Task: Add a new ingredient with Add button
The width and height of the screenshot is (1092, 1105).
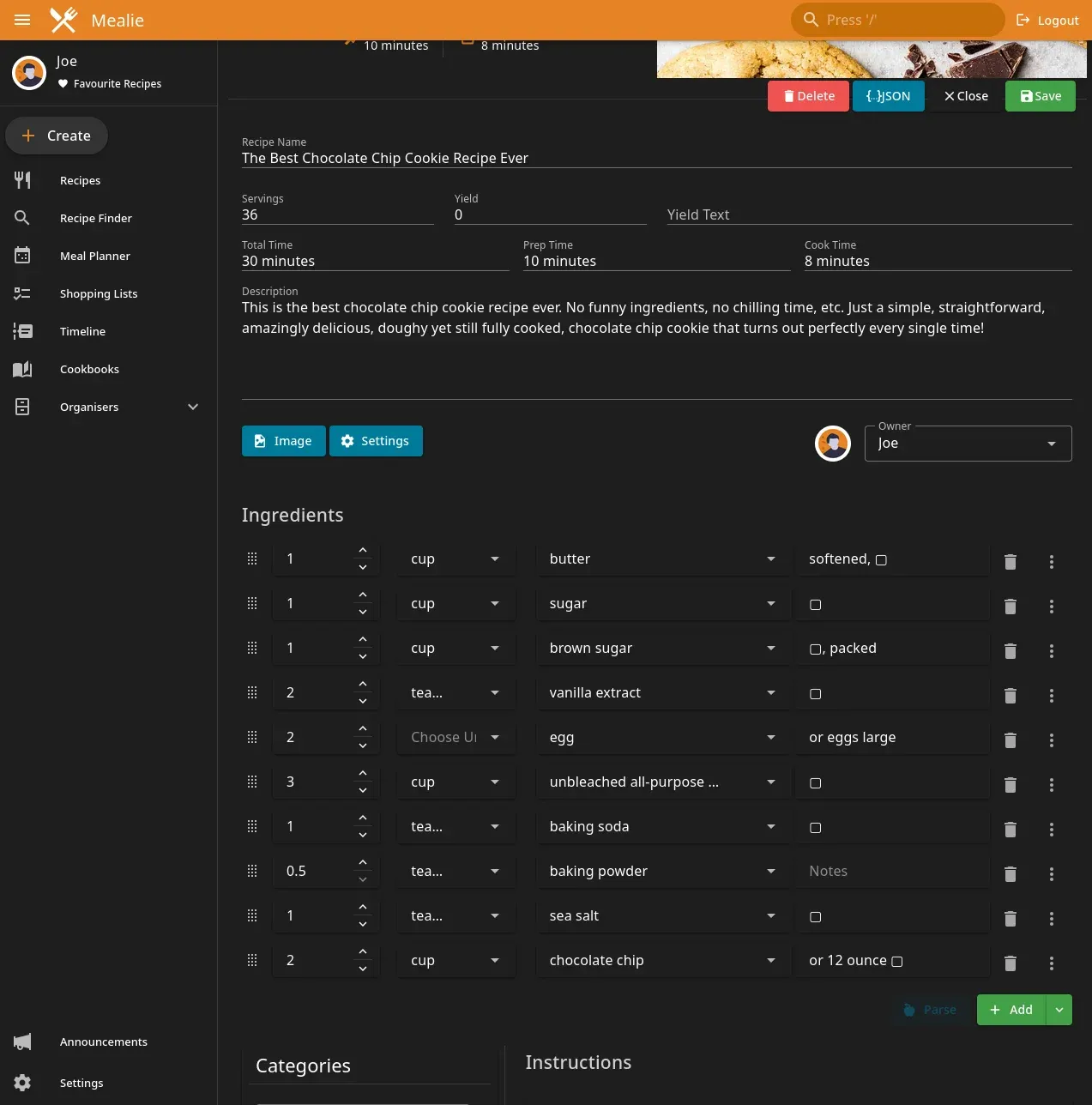Action: (1011, 1010)
